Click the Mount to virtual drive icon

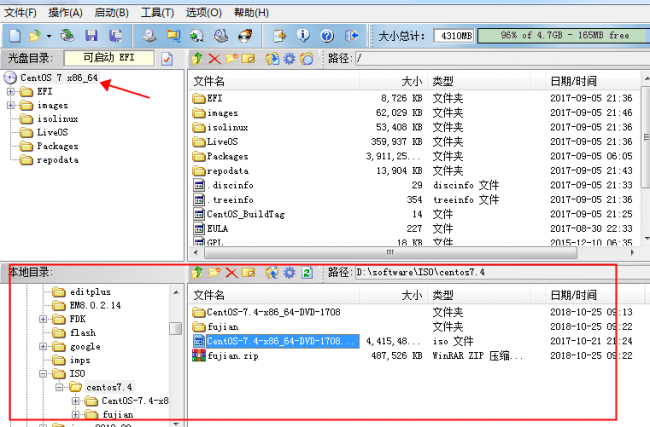221,36
